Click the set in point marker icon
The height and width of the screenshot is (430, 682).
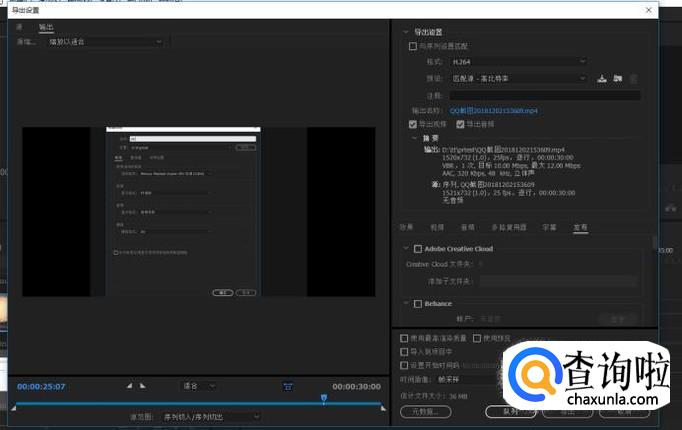(129, 385)
